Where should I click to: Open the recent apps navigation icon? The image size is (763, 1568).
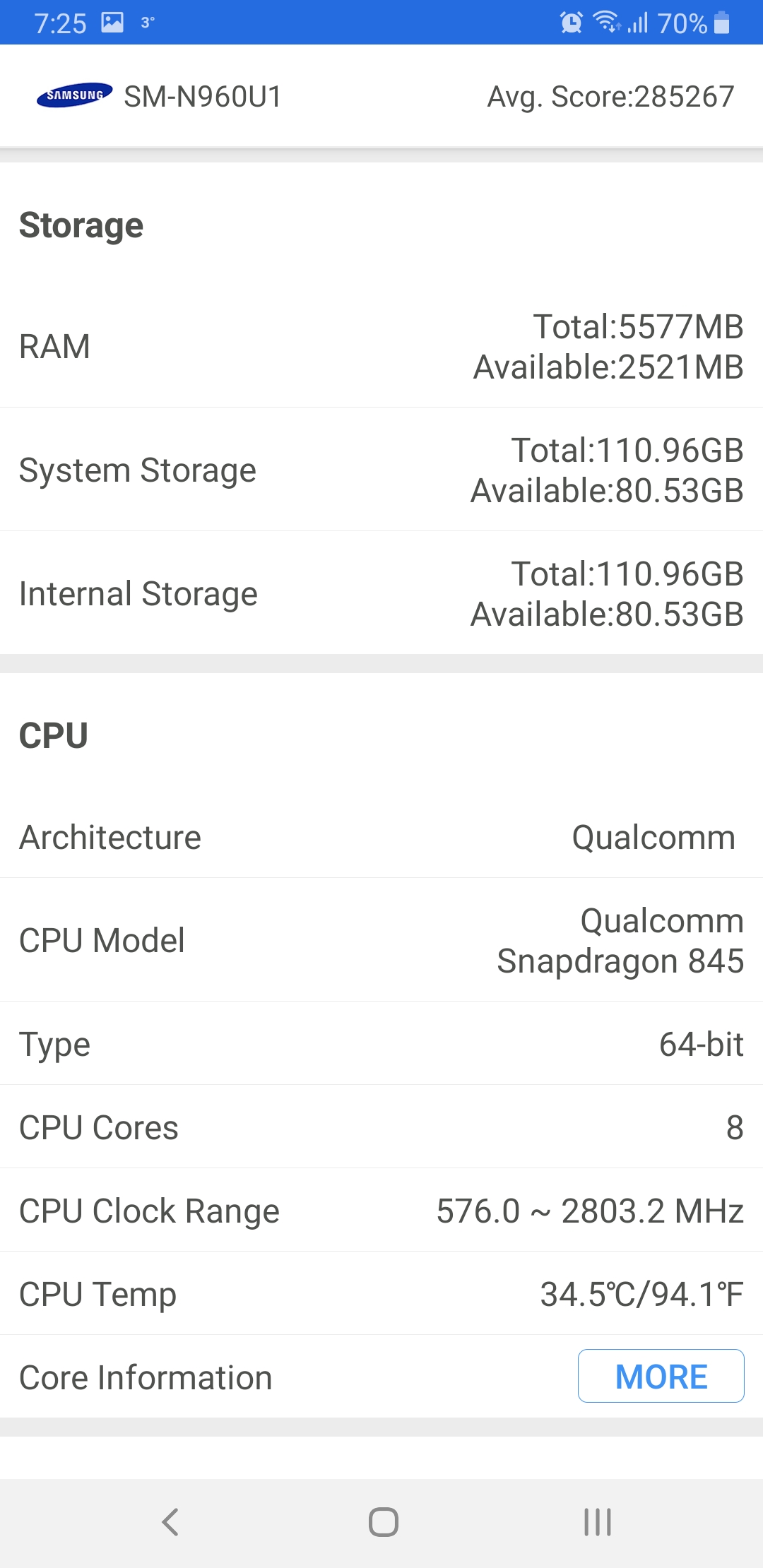click(597, 1521)
